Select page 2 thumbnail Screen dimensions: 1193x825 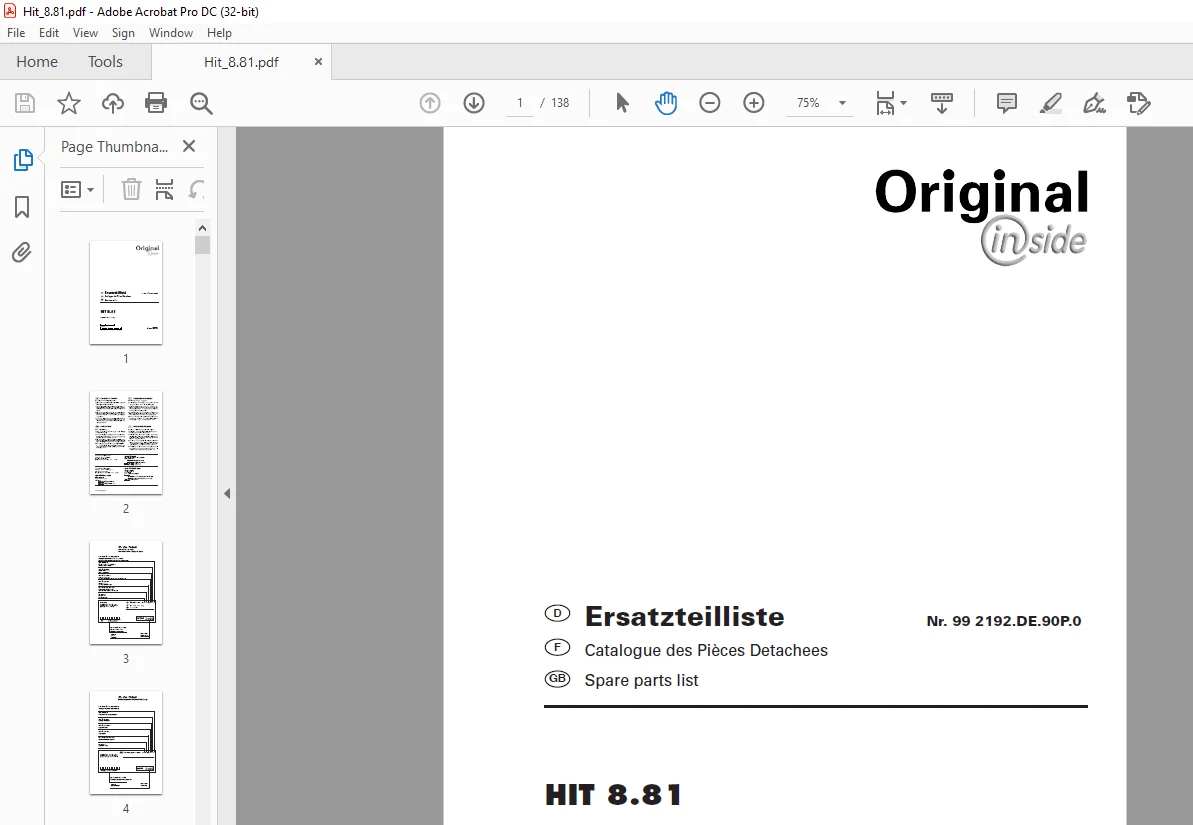point(126,443)
